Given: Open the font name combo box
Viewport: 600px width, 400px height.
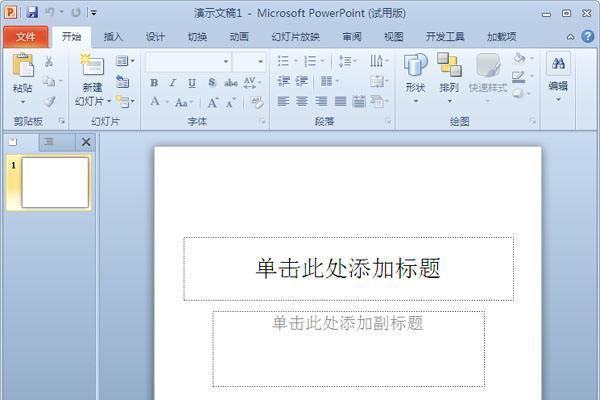Looking at the screenshot, I should [188, 62].
